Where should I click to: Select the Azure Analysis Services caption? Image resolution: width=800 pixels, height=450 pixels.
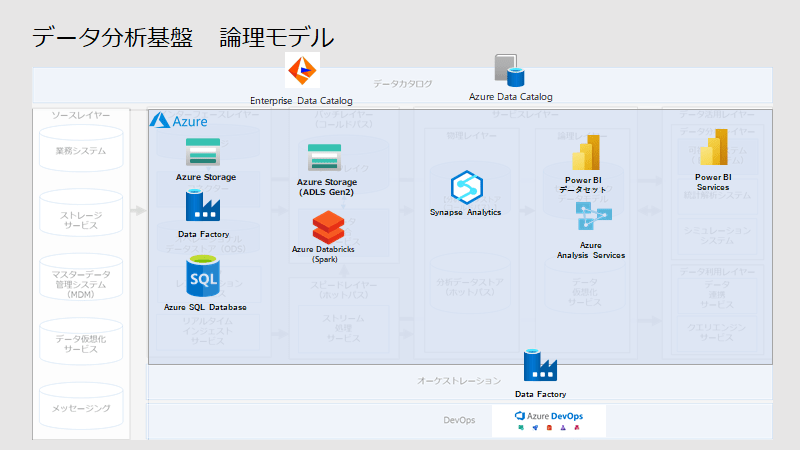coord(591,251)
